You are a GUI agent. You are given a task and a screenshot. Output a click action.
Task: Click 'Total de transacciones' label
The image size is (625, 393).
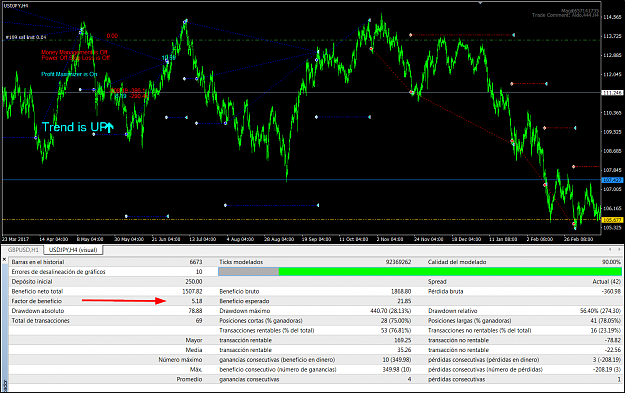(x=40, y=320)
